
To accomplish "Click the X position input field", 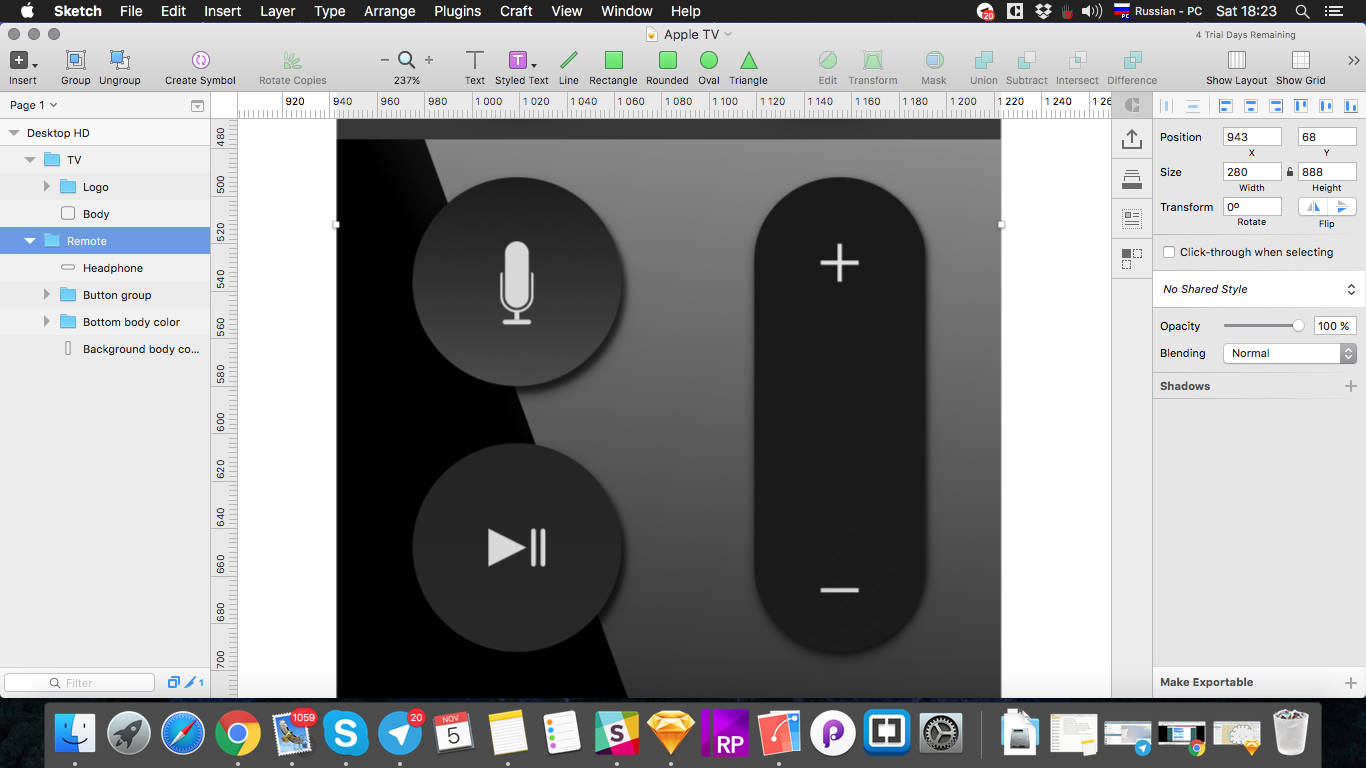I will (1251, 137).
